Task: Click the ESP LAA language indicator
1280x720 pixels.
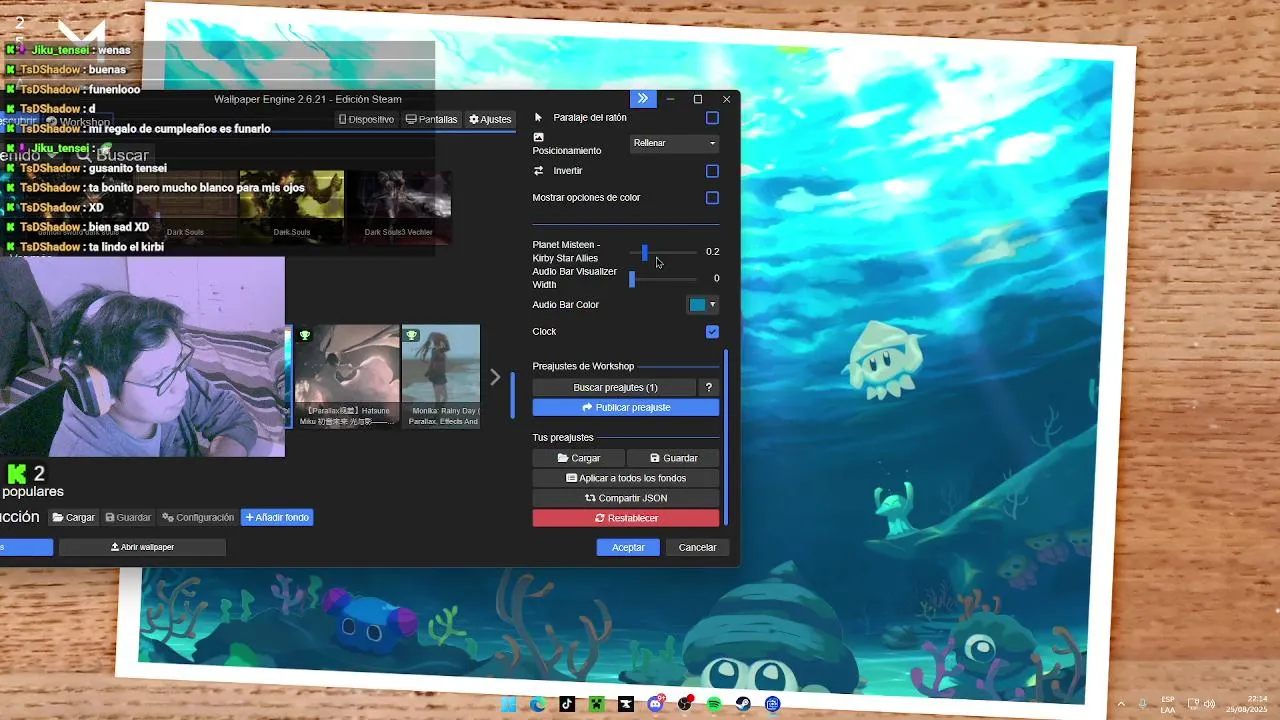Action: tap(1168, 704)
